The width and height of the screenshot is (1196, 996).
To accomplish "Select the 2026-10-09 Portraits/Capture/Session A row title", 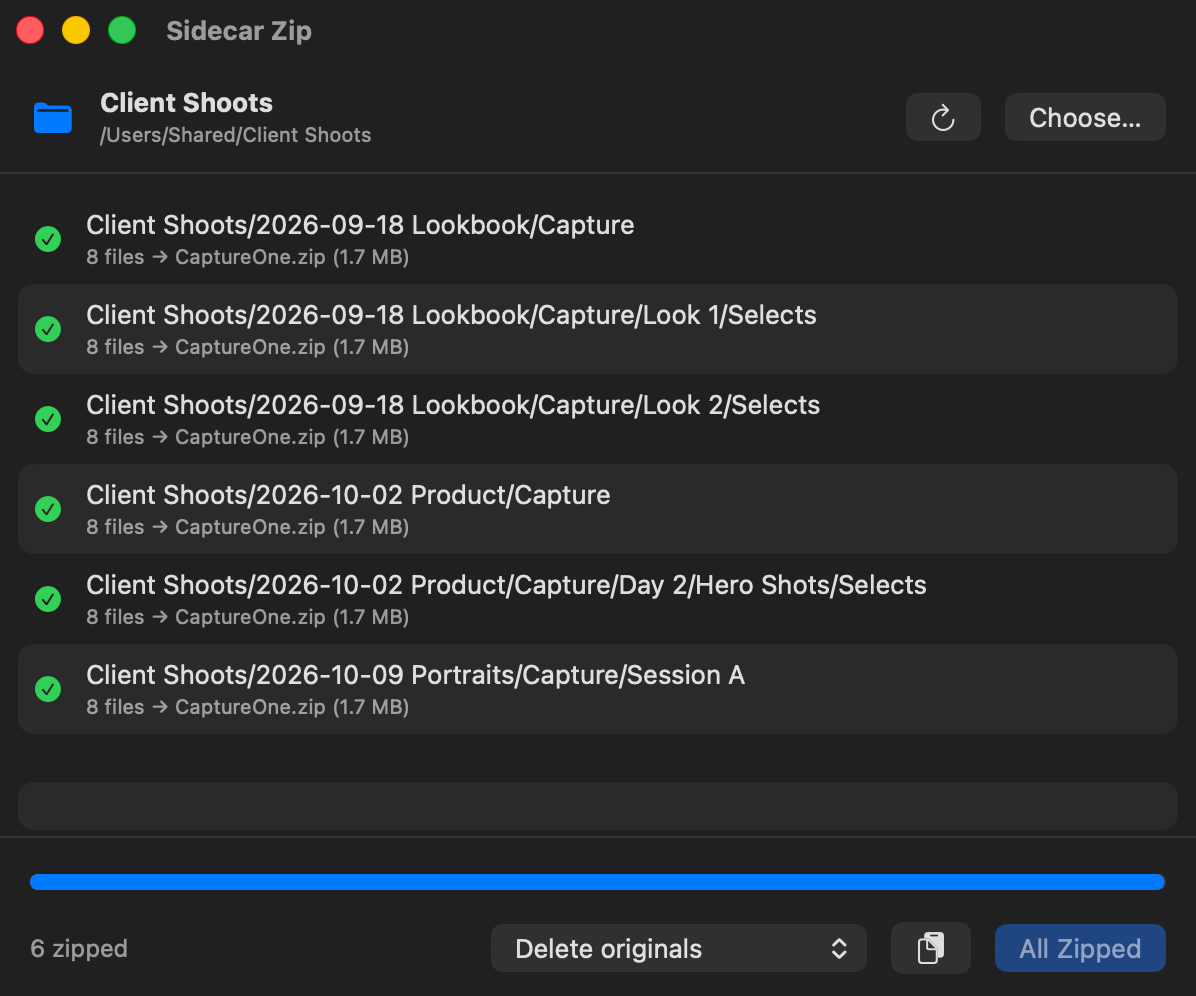I will [416, 675].
